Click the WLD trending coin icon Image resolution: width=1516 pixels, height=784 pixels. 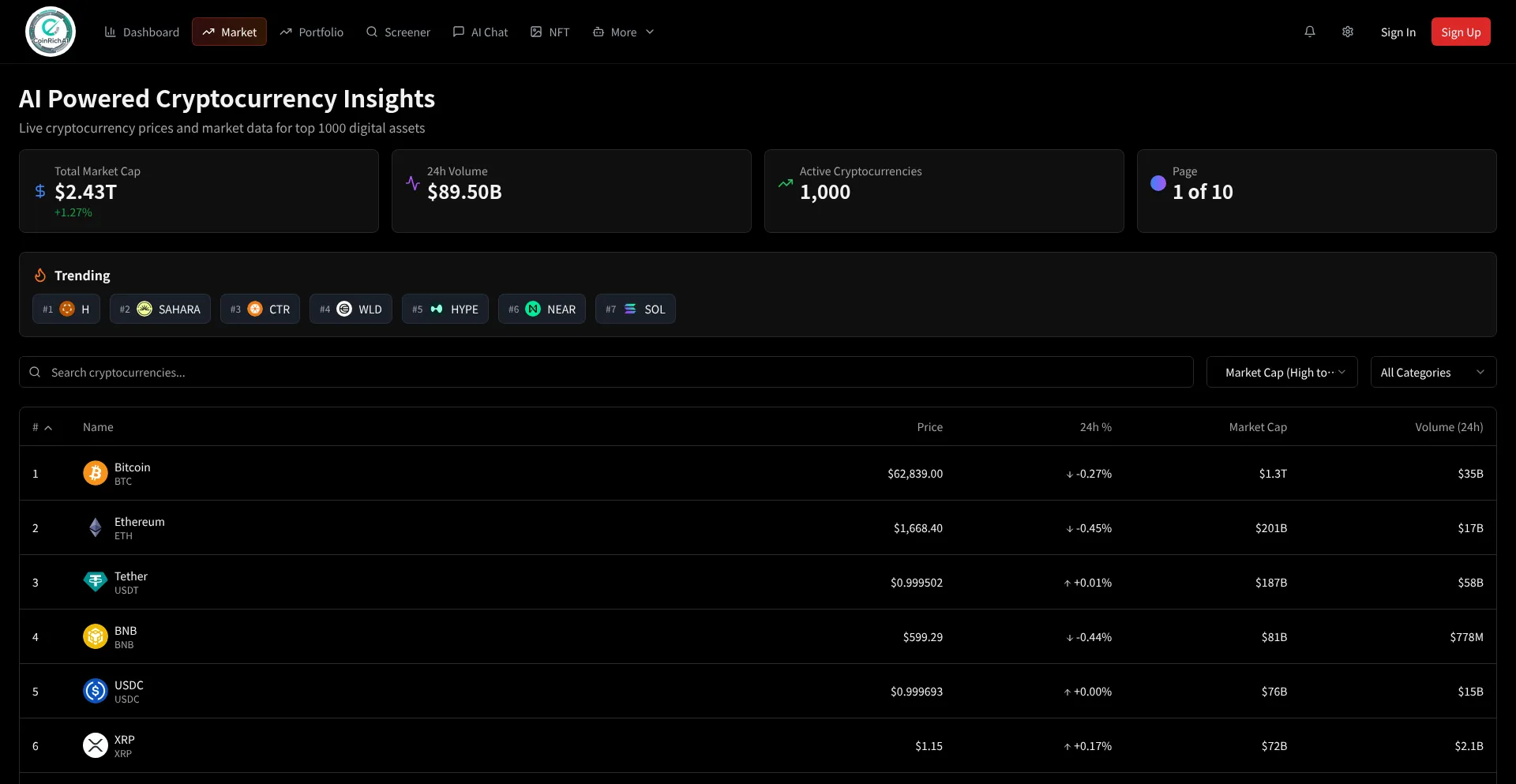(344, 309)
